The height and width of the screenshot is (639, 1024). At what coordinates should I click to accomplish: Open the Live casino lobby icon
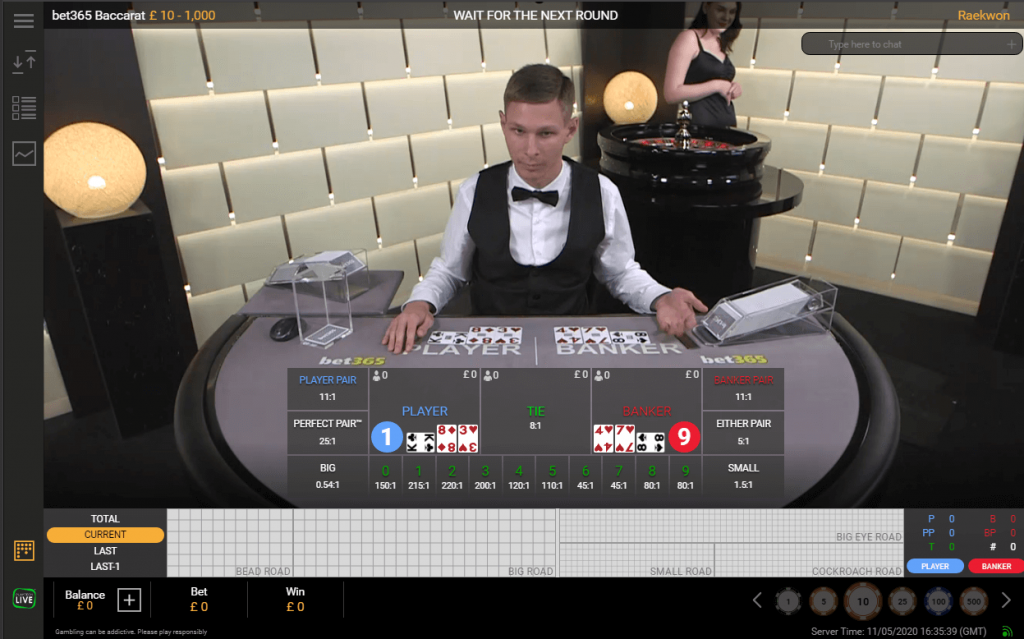click(24, 598)
